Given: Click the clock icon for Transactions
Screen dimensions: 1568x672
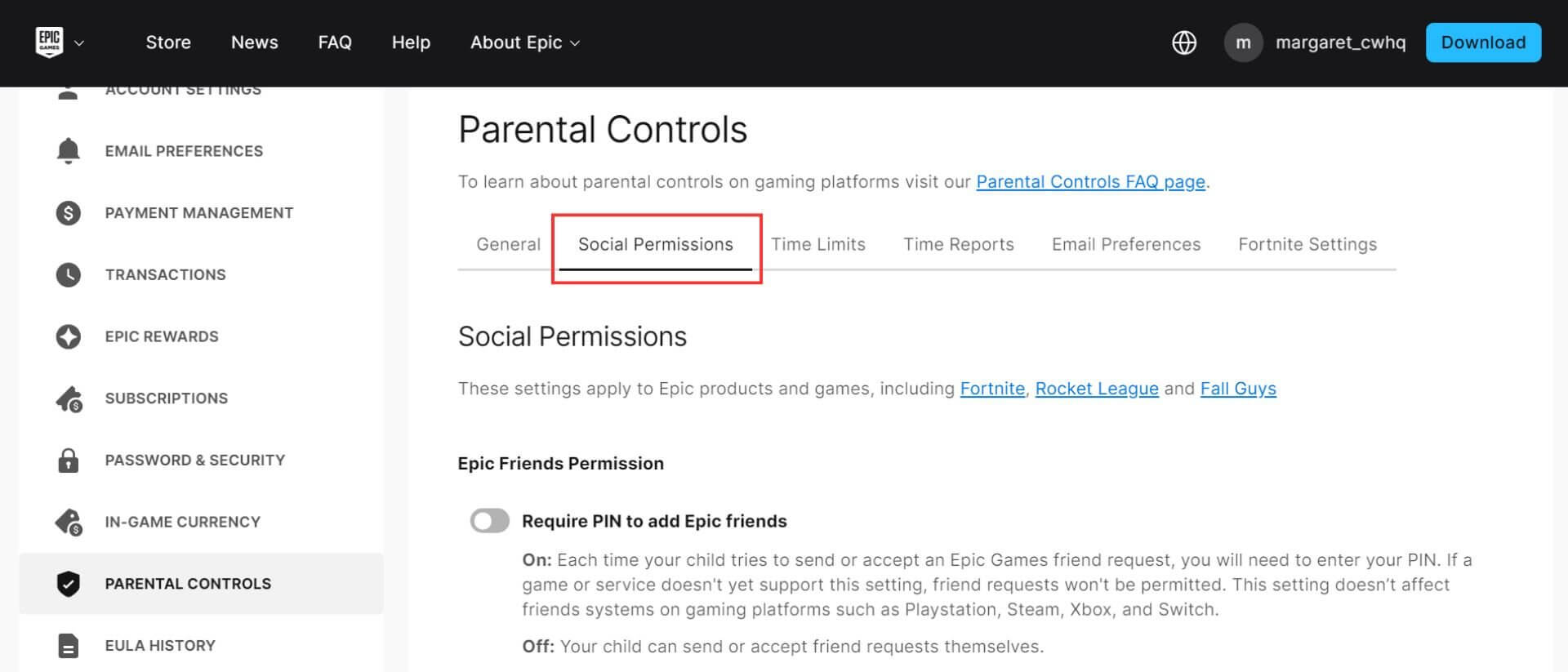Looking at the screenshot, I should [69, 275].
